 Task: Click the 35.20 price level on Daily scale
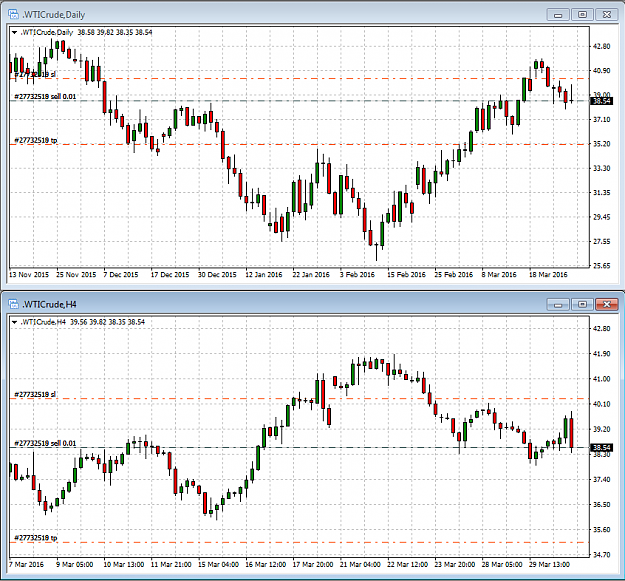click(602, 144)
